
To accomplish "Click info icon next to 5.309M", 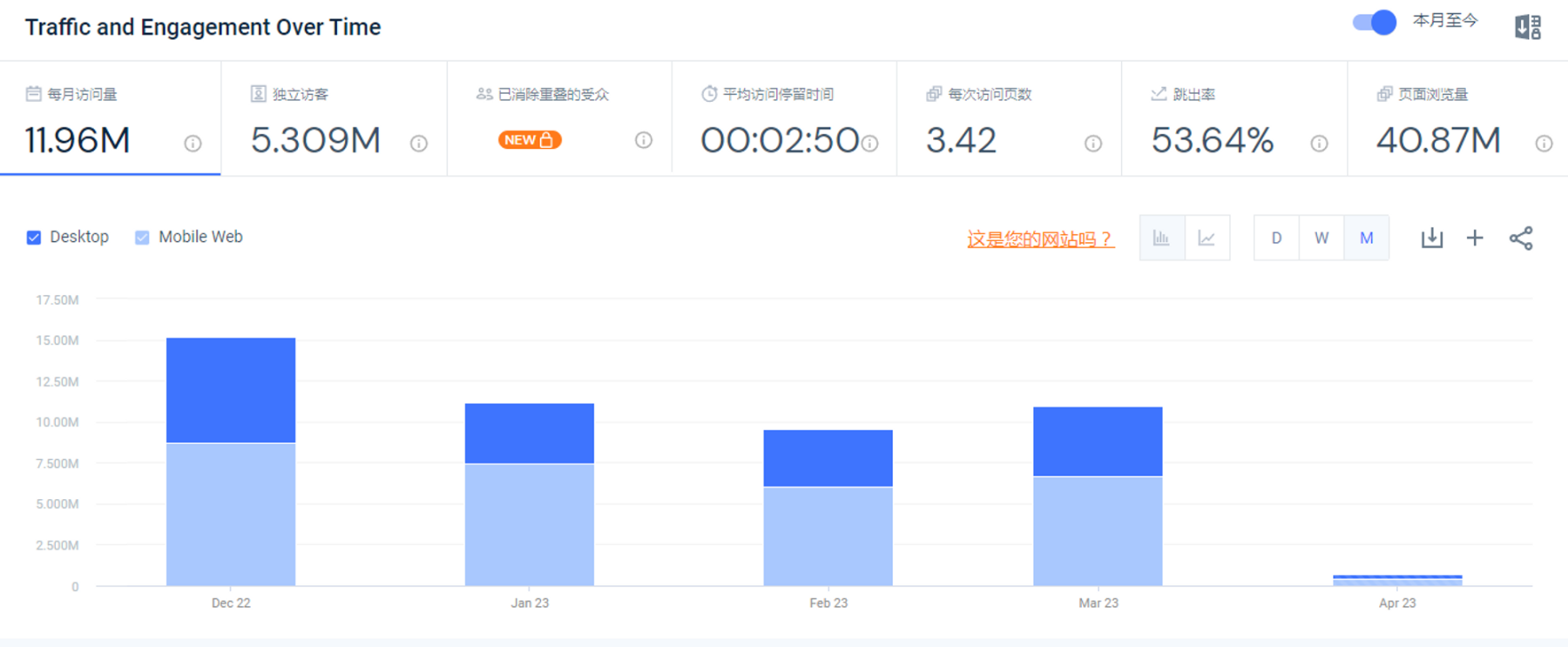I will (419, 144).
